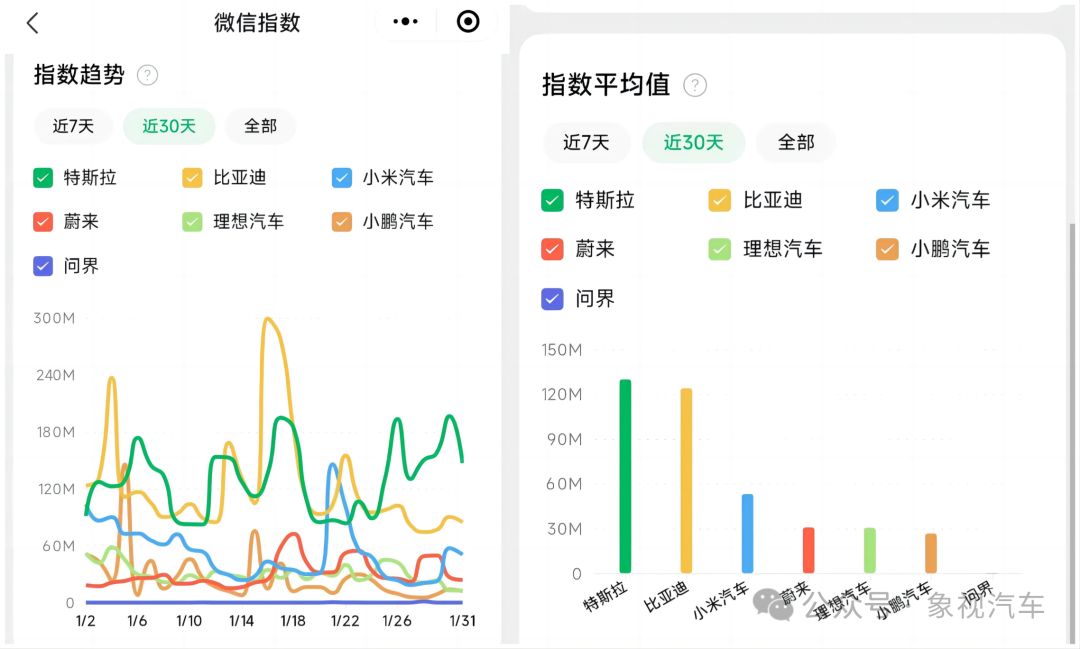Open the 指数趋势 help question mark
This screenshot has height=649, width=1080.
(146, 75)
